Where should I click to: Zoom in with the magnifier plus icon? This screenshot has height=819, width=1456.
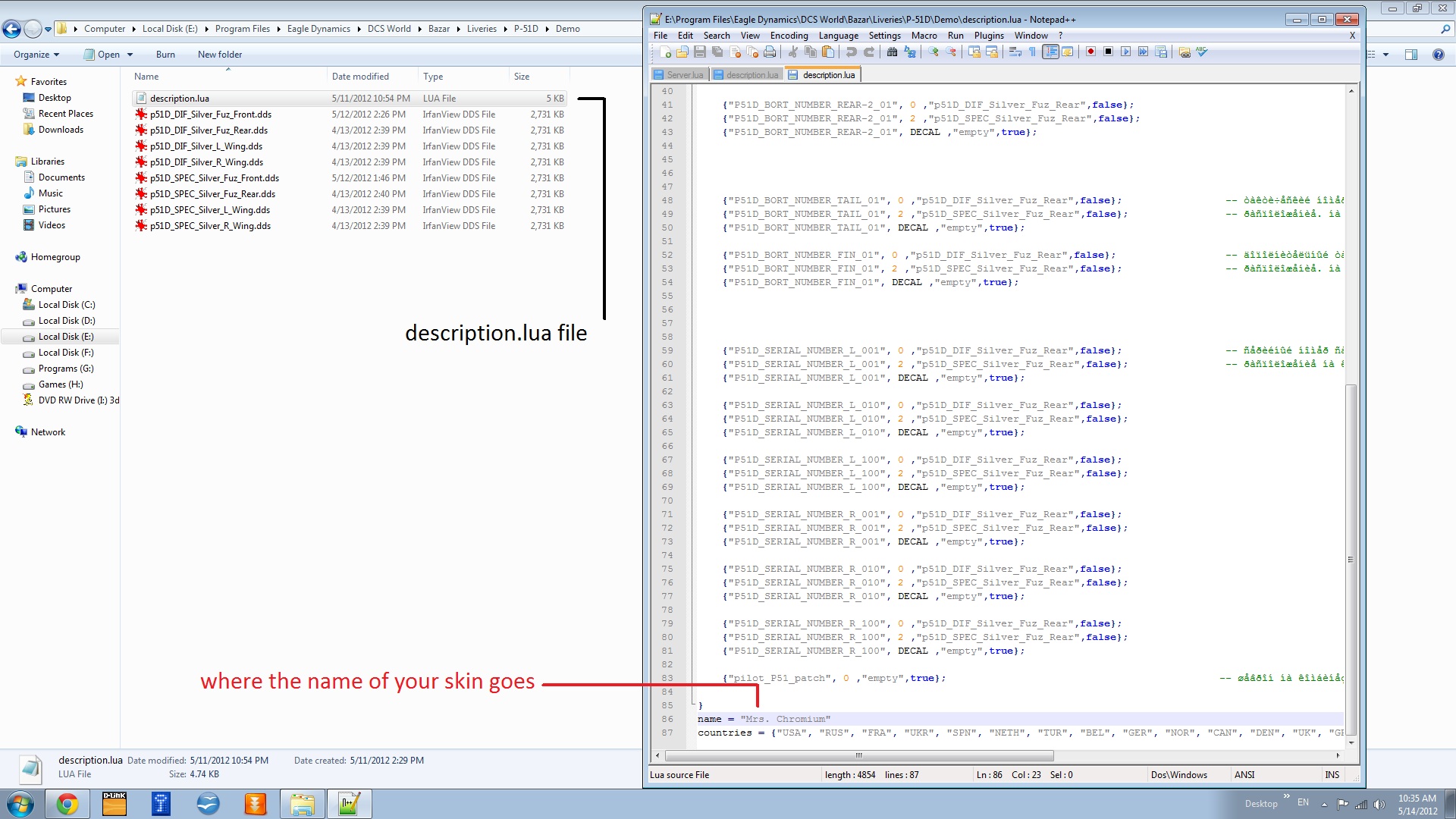[x=933, y=52]
